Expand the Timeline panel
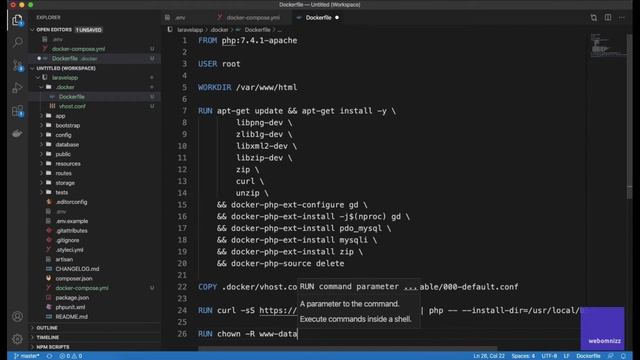 (x=48, y=337)
